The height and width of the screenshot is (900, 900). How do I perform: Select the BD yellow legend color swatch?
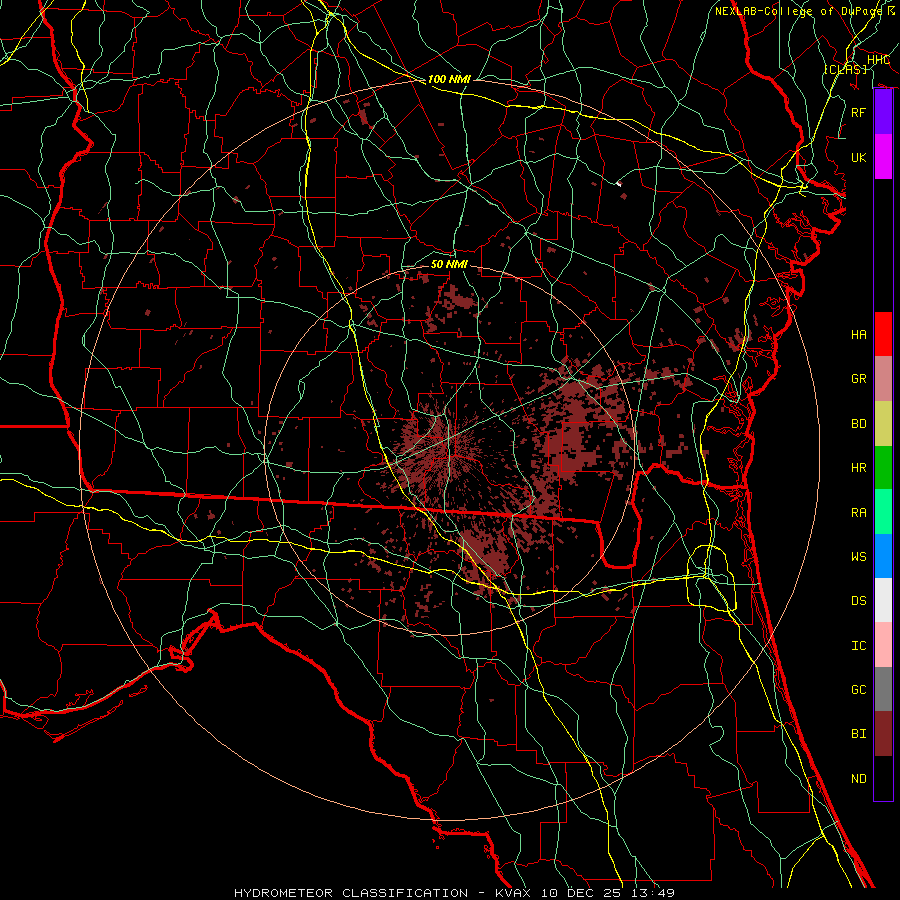[883, 424]
